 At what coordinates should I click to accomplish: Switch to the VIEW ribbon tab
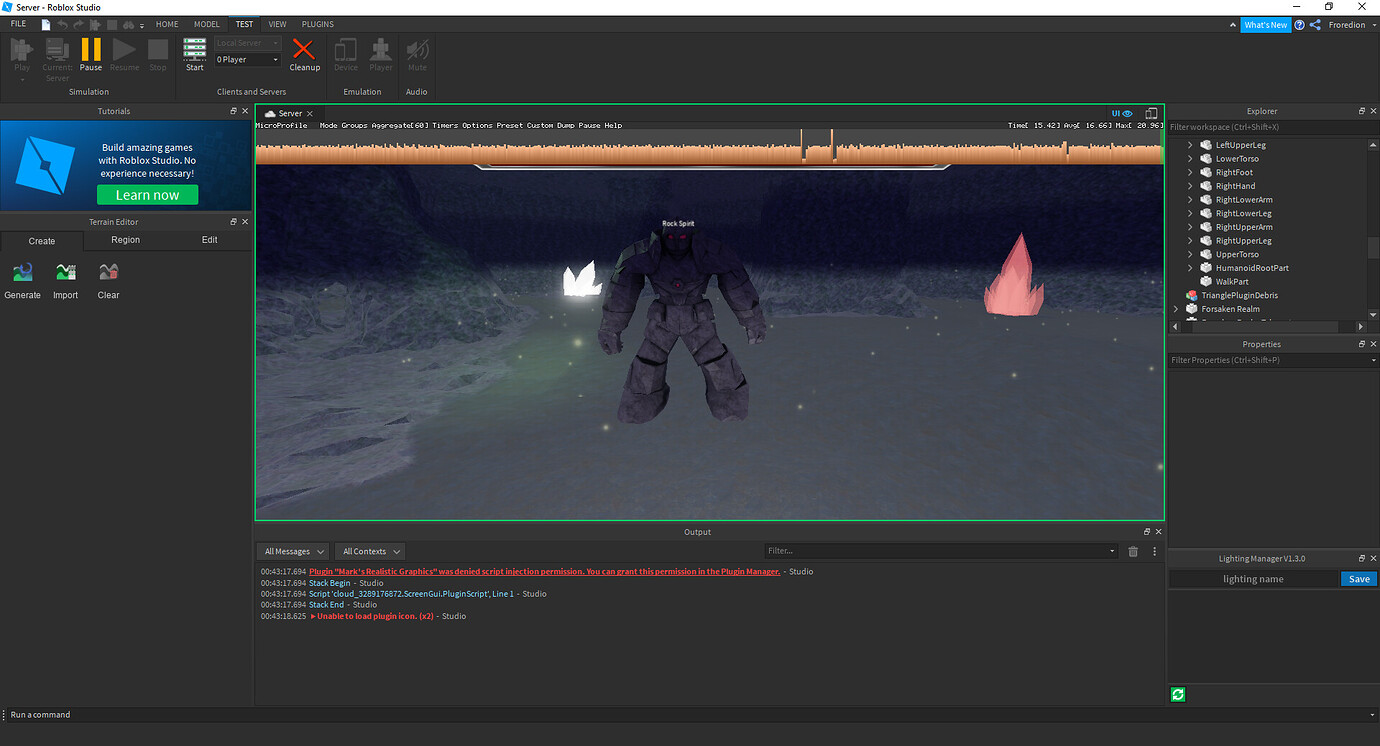[277, 24]
